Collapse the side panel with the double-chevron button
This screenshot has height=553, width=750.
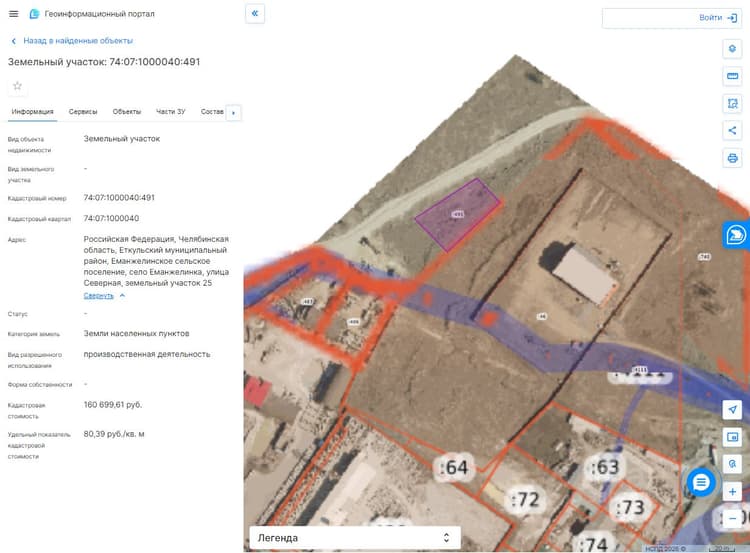click(255, 13)
